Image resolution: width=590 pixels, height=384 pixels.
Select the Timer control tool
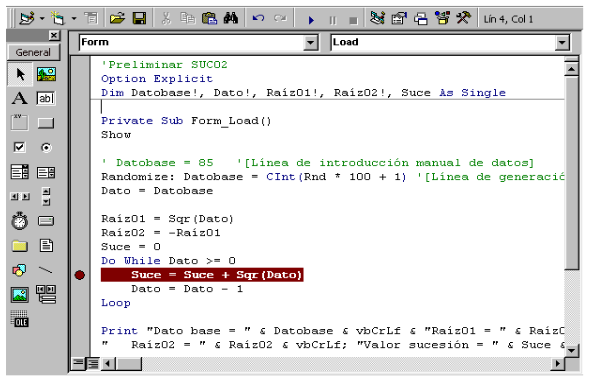pyautogui.click(x=19, y=221)
